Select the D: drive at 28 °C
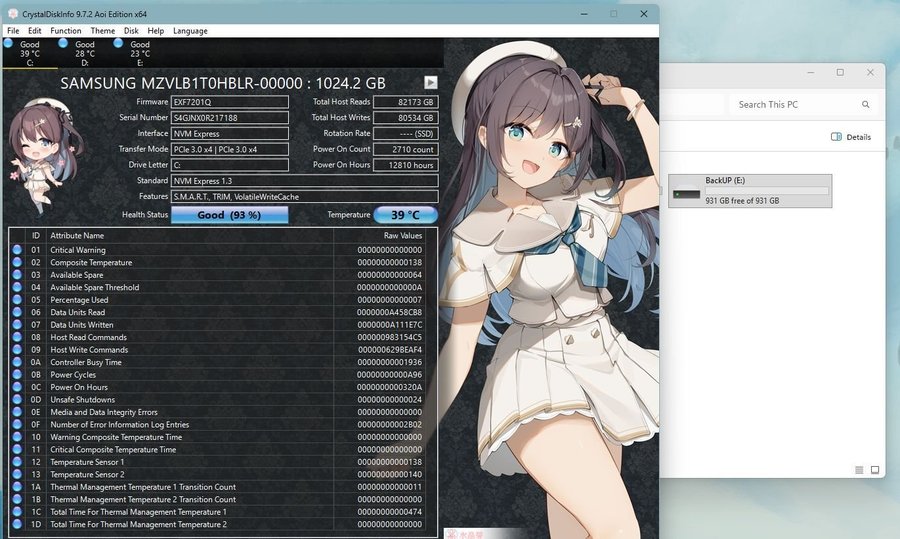The image size is (900, 539). (x=83, y=53)
